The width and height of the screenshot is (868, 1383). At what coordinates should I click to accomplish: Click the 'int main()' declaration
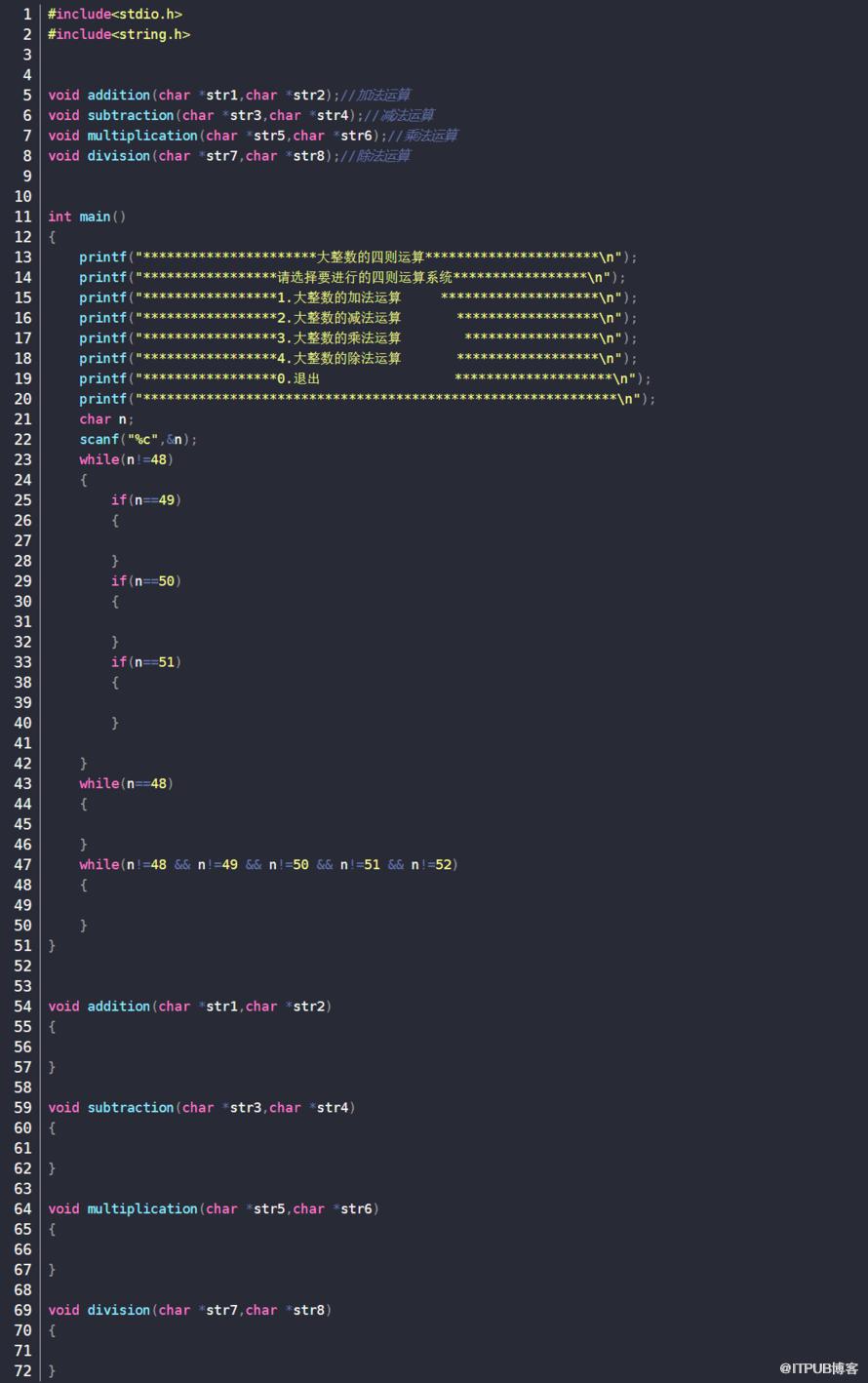(87, 217)
